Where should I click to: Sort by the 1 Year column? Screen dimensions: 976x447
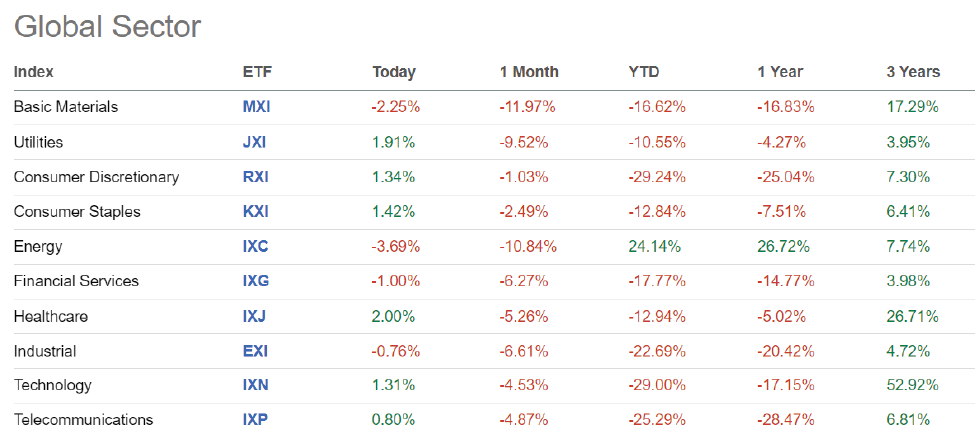[x=780, y=72]
